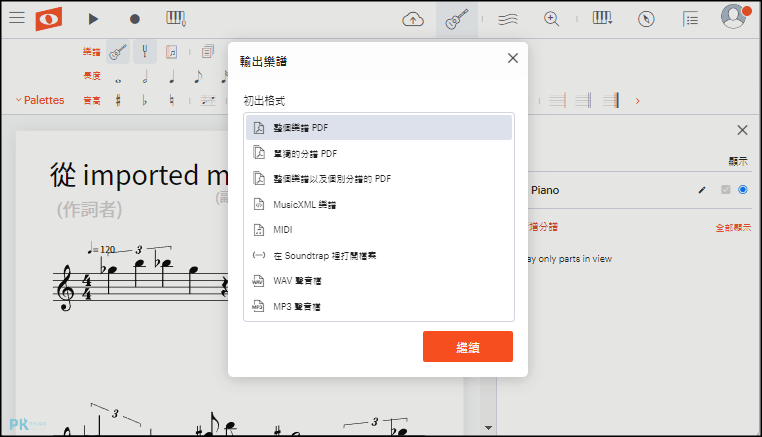The width and height of the screenshot is (762, 437).
Task: Click the guitar icon in top bar
Action: [457, 19]
